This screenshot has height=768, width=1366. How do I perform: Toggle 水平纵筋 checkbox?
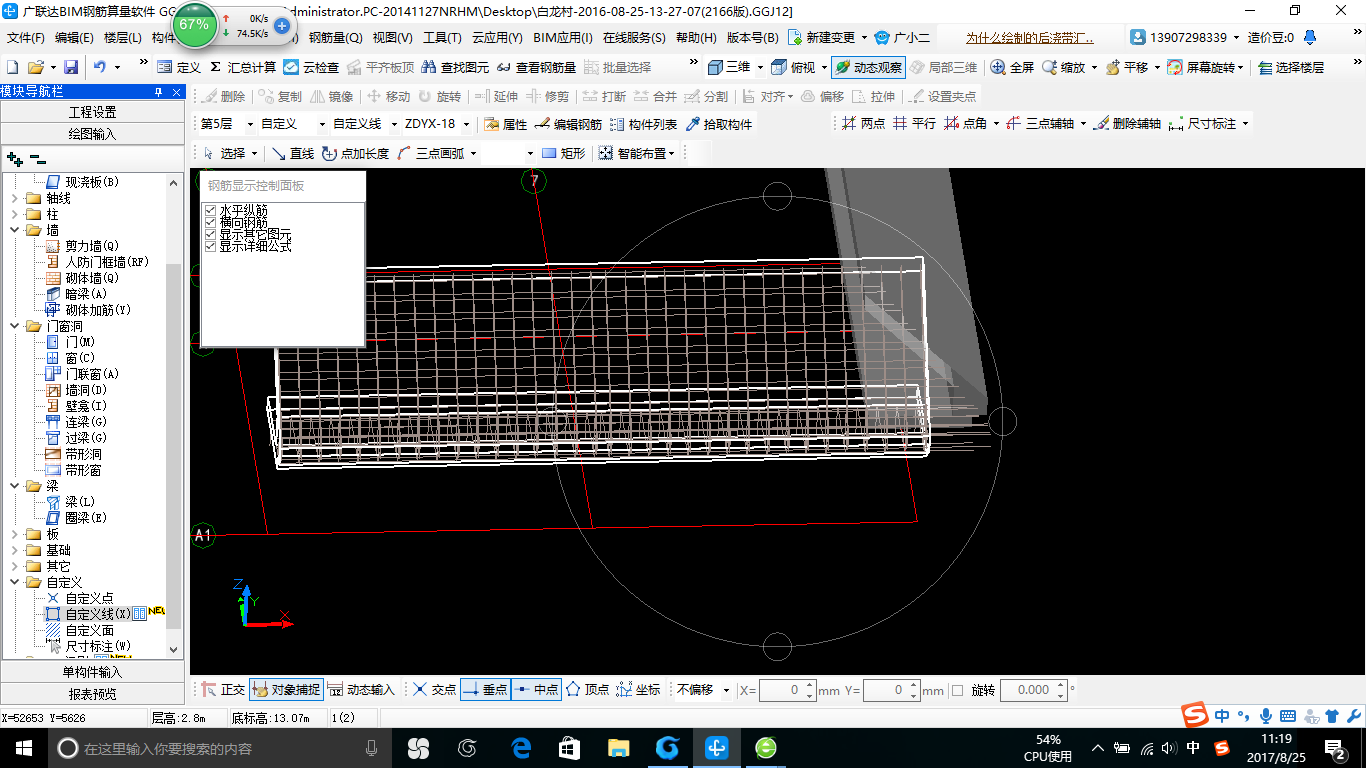point(210,210)
